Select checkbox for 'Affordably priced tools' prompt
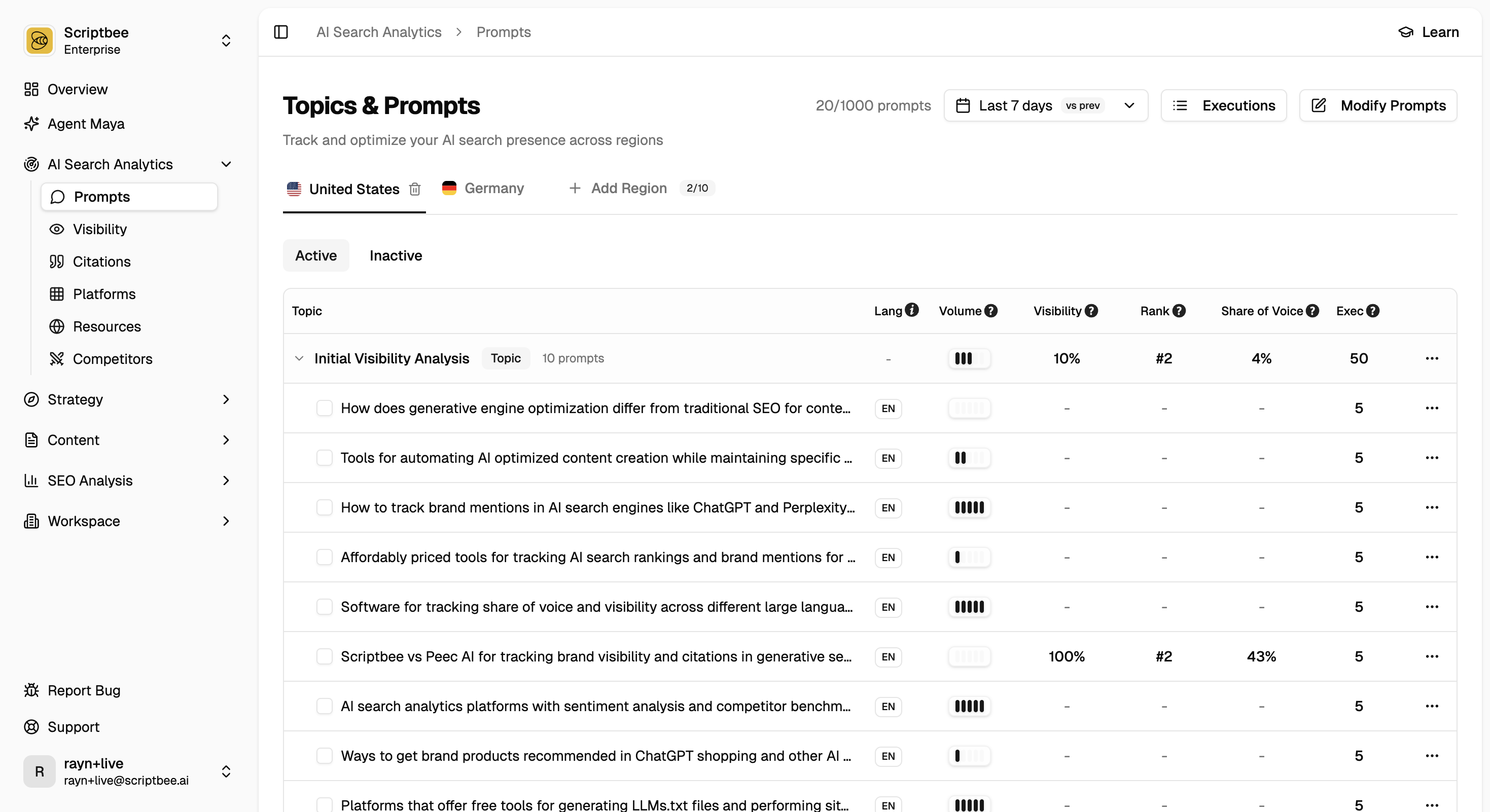The height and width of the screenshot is (812, 1490). (325, 557)
